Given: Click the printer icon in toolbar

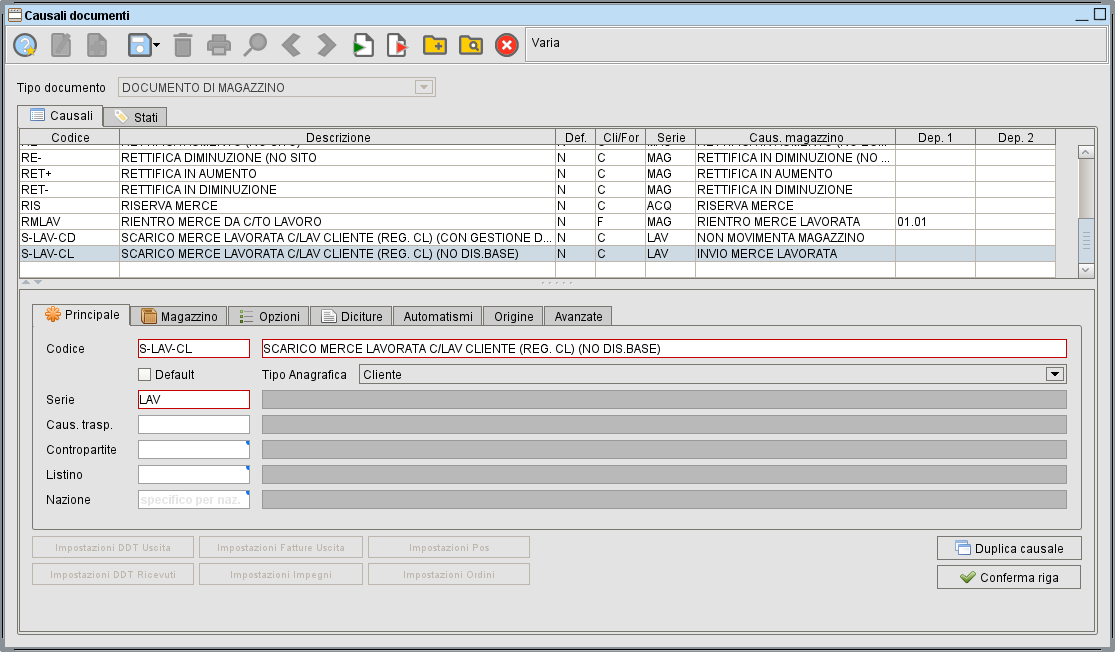Looking at the screenshot, I should pos(219,45).
